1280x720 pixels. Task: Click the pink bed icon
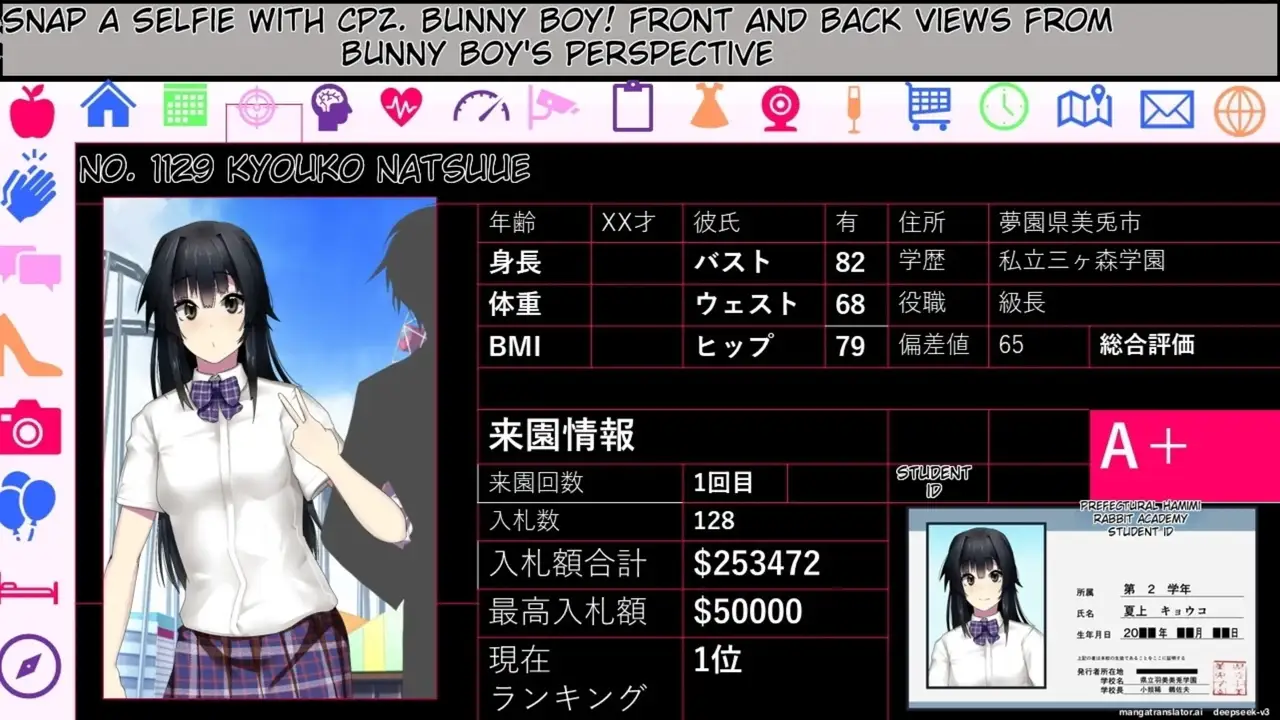tap(30, 589)
